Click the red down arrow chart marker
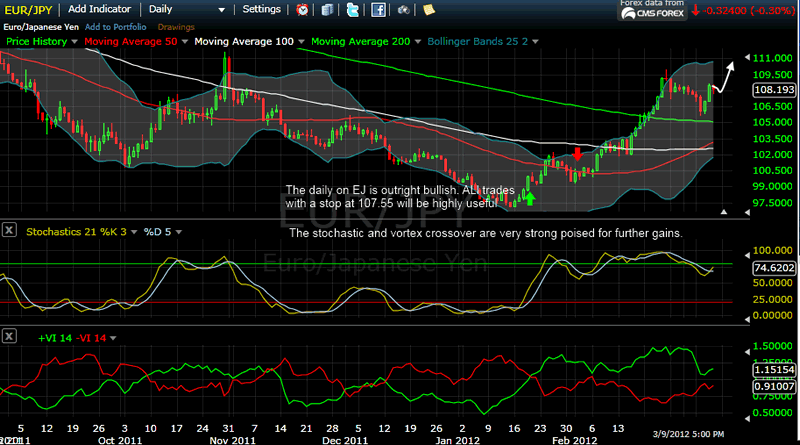800x445 pixels. click(578, 155)
